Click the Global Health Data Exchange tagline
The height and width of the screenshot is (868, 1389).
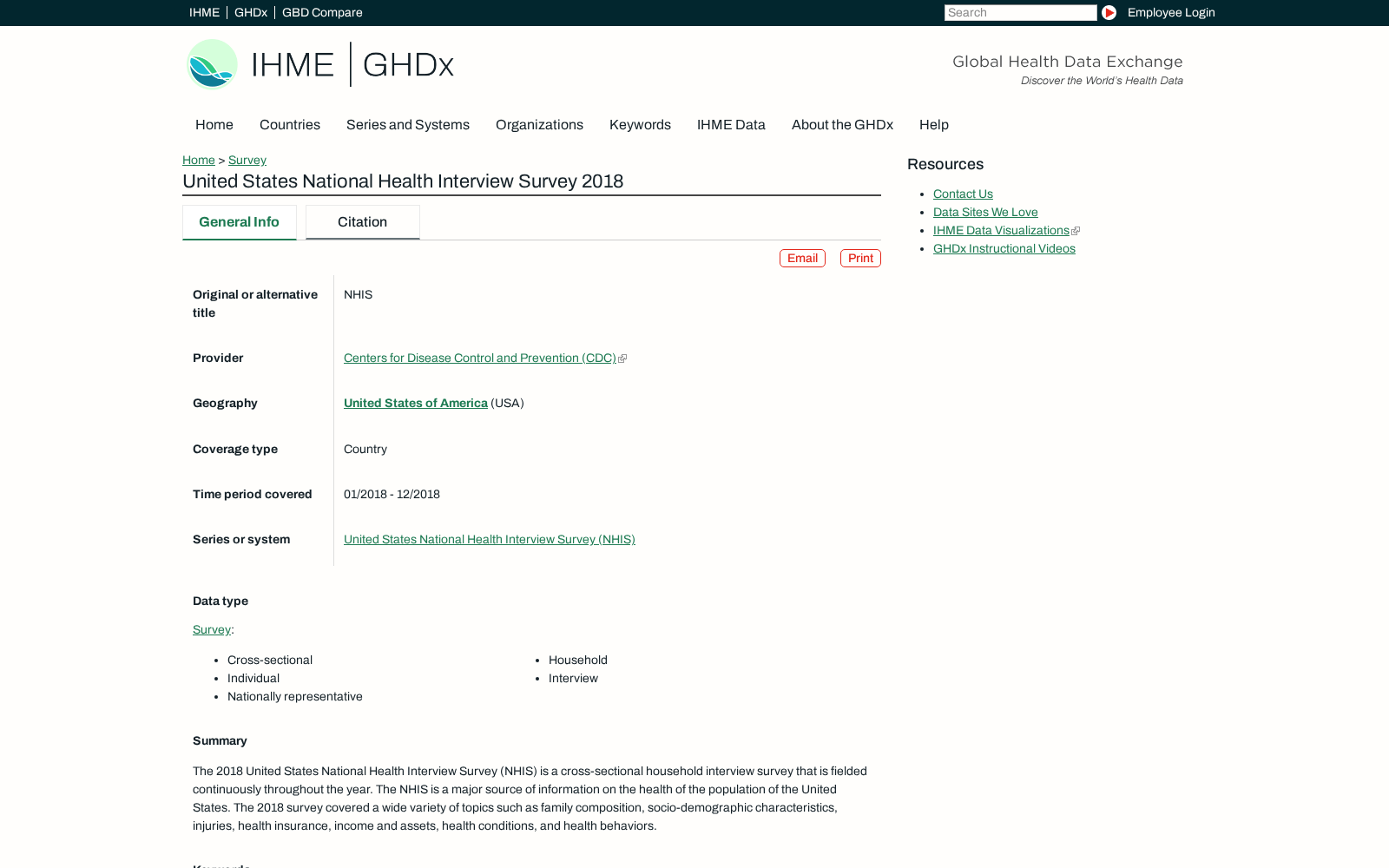(1068, 62)
